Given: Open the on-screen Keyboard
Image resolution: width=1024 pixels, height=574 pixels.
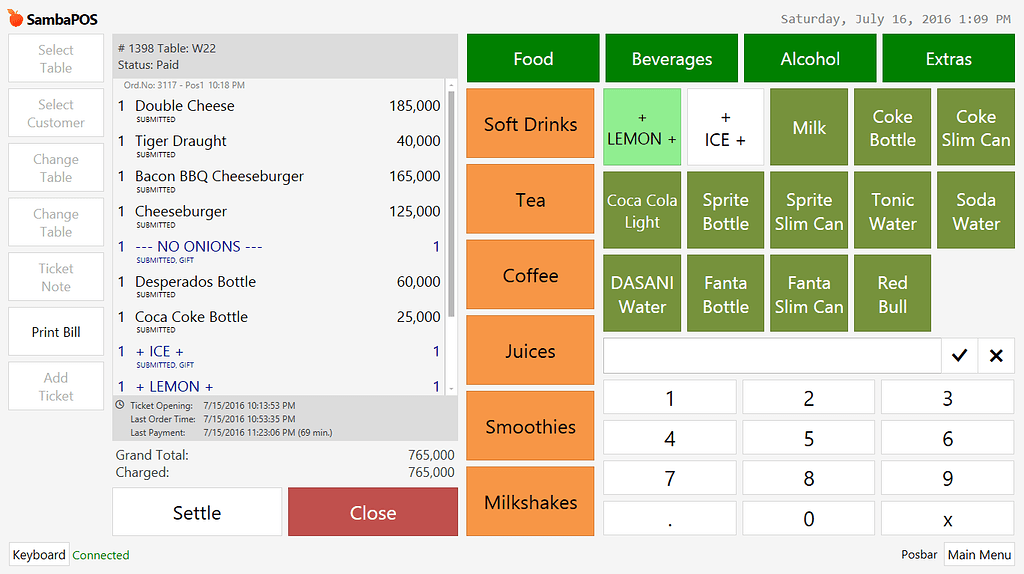Looking at the screenshot, I should tap(39, 554).
